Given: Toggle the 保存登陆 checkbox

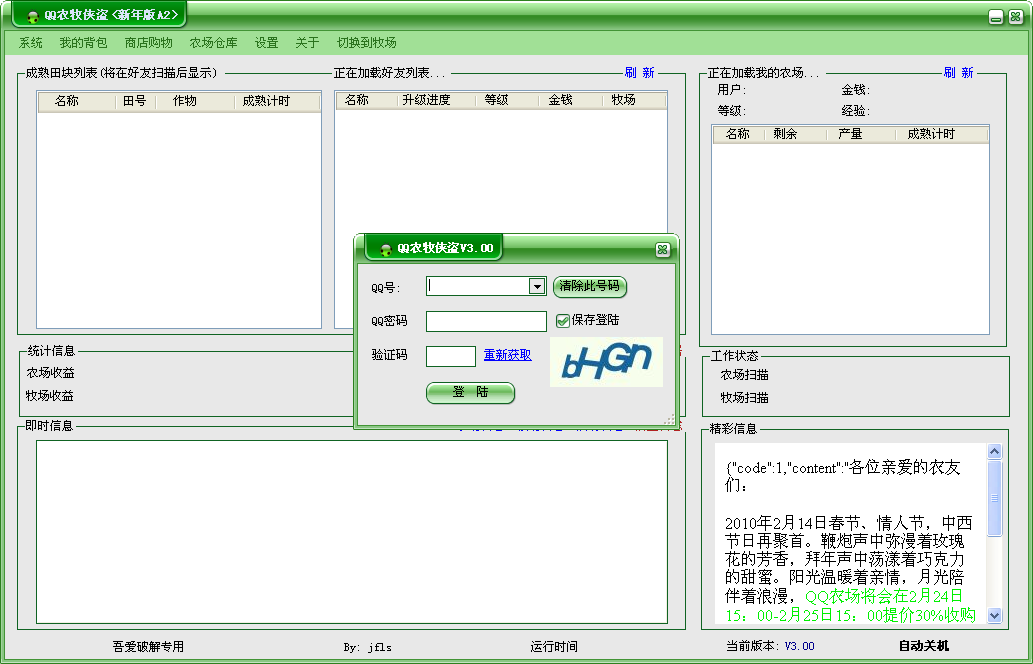Looking at the screenshot, I should pyautogui.click(x=563, y=321).
